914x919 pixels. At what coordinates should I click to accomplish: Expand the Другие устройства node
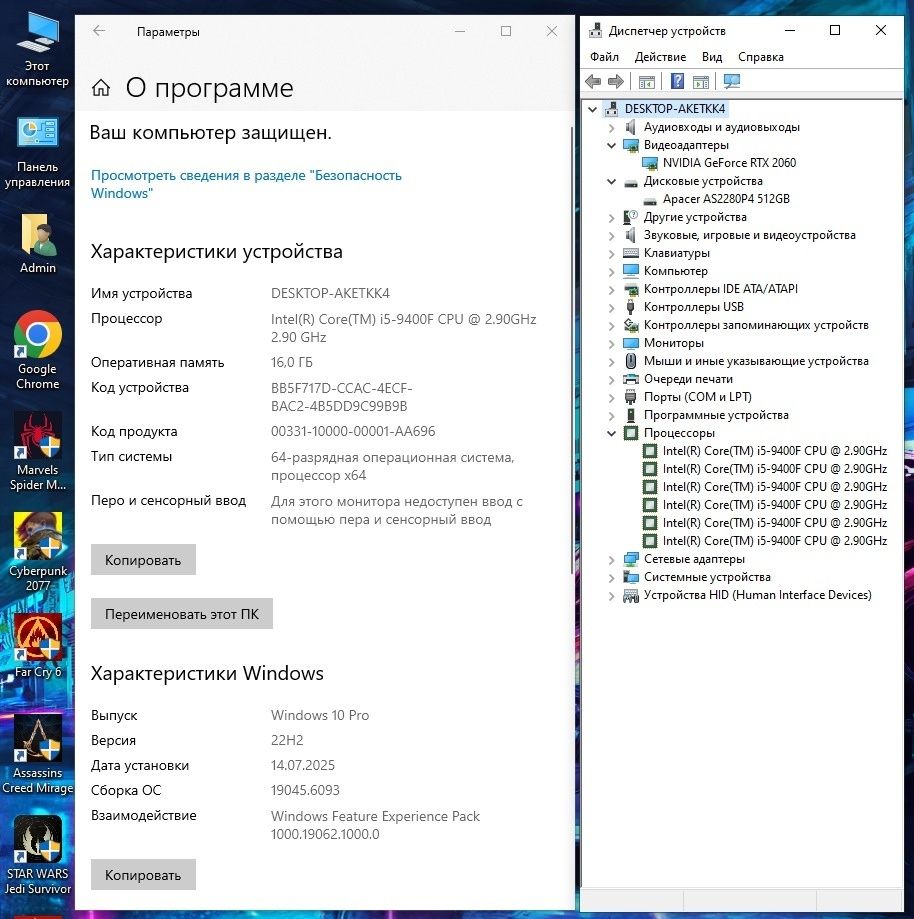[x=611, y=218]
